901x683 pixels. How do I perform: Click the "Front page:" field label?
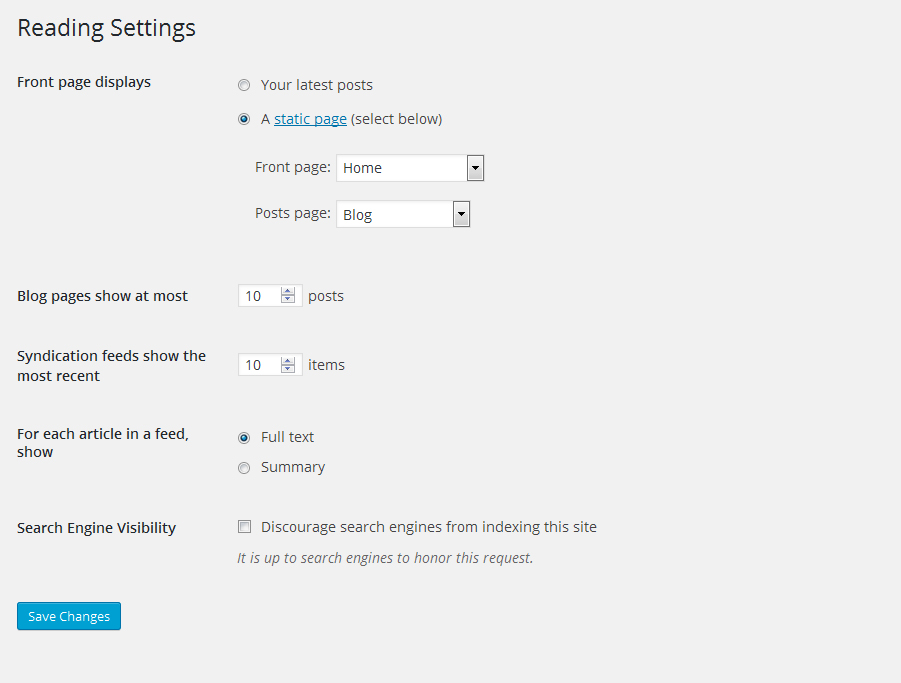pyautogui.click(x=292, y=167)
